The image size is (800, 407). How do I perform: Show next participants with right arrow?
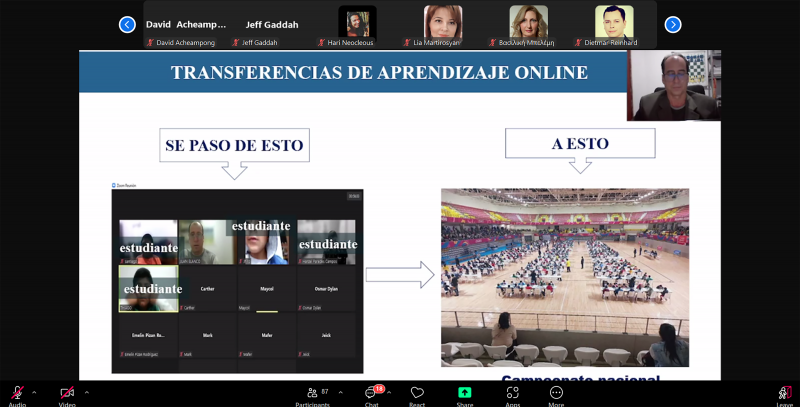[673, 24]
